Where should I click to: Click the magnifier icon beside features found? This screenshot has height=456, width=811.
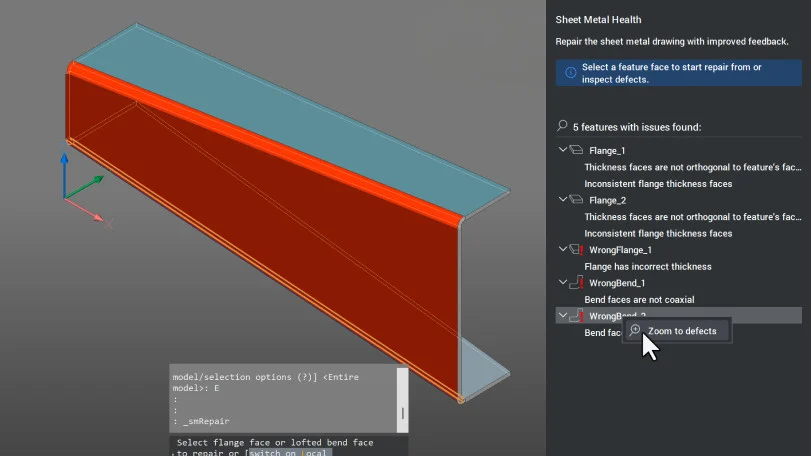click(562, 126)
